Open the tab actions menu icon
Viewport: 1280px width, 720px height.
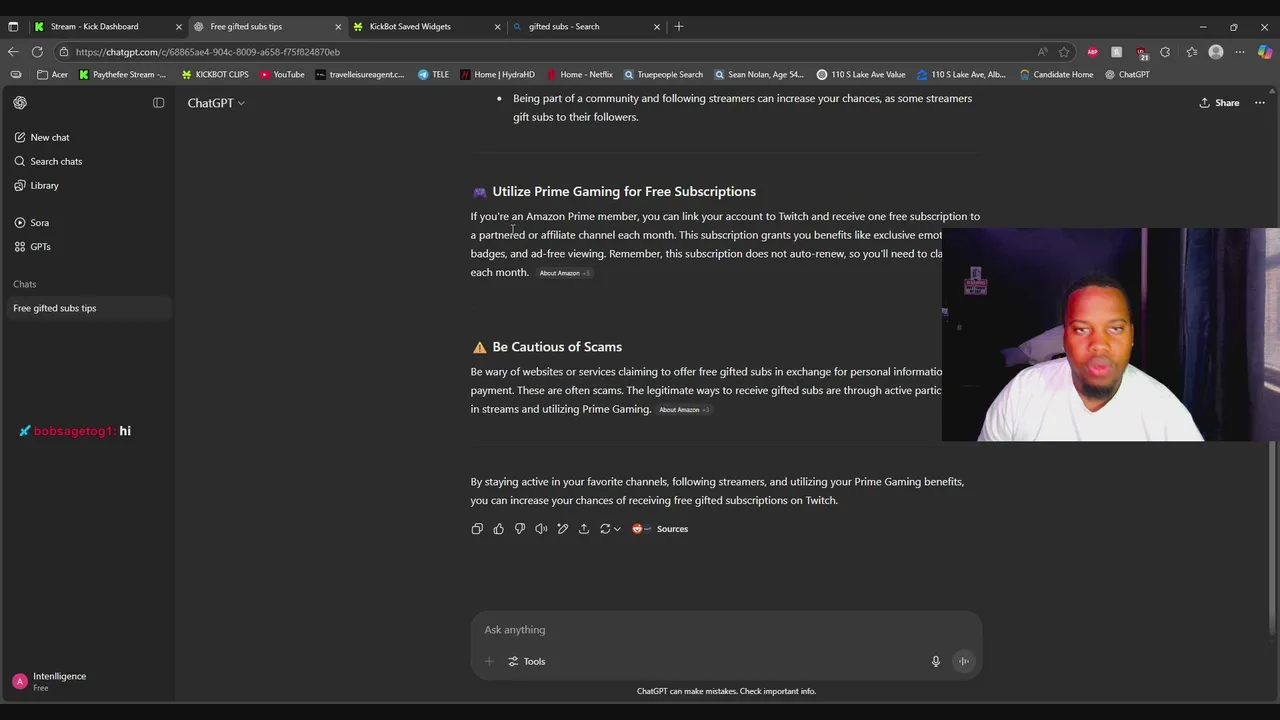click(13, 27)
